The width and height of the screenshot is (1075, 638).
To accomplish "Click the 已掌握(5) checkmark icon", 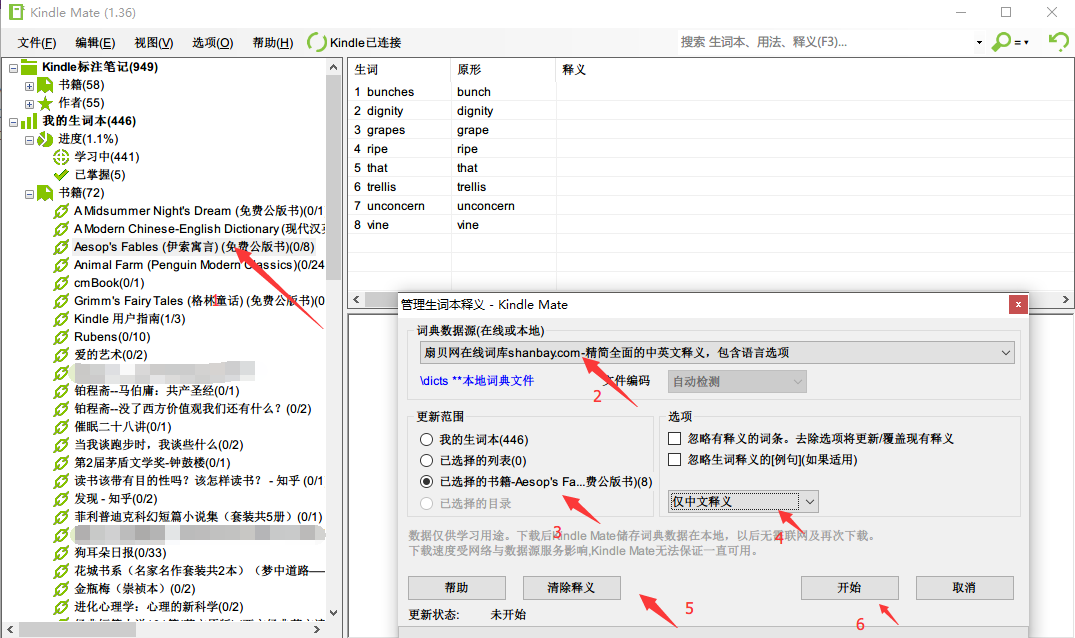I will (x=62, y=175).
